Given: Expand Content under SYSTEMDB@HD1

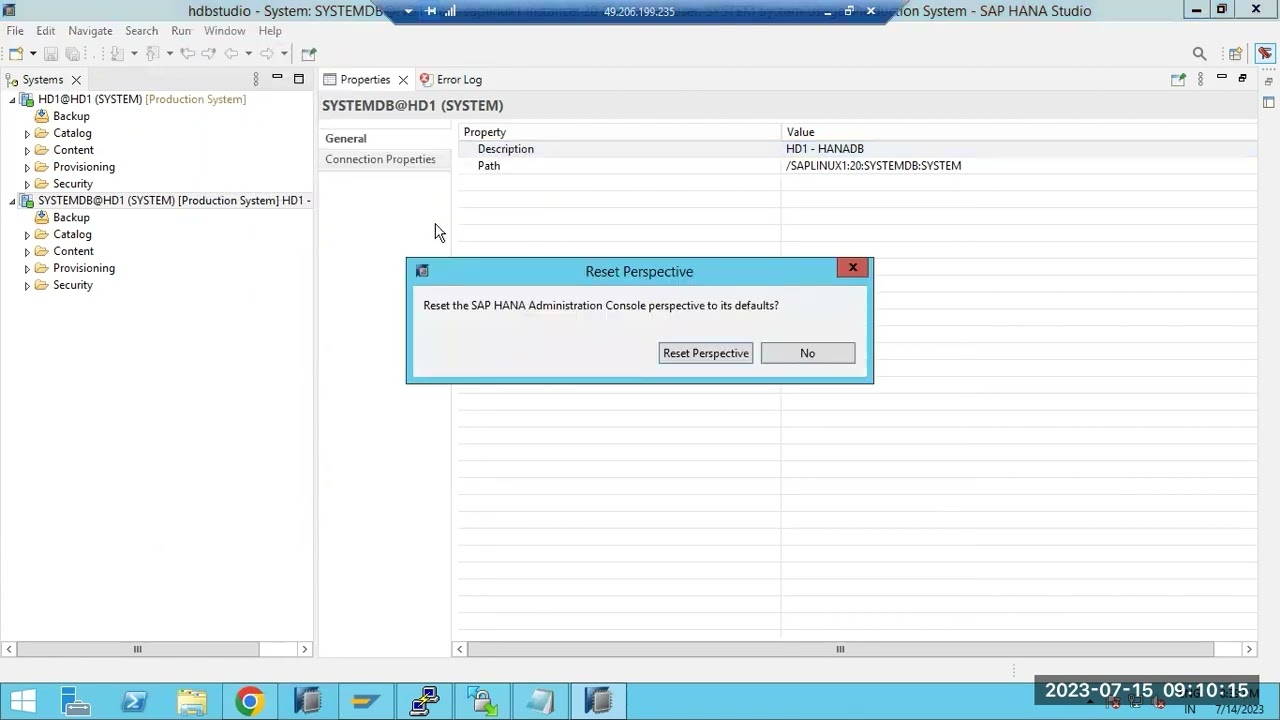Looking at the screenshot, I should tap(27, 252).
